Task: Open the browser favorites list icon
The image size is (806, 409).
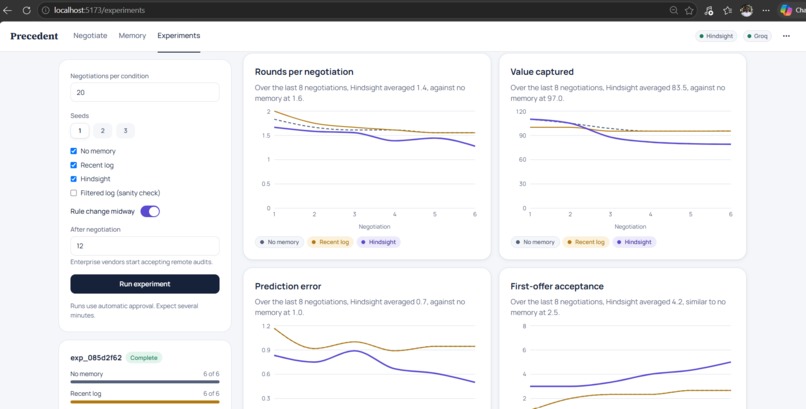Action: click(x=727, y=10)
